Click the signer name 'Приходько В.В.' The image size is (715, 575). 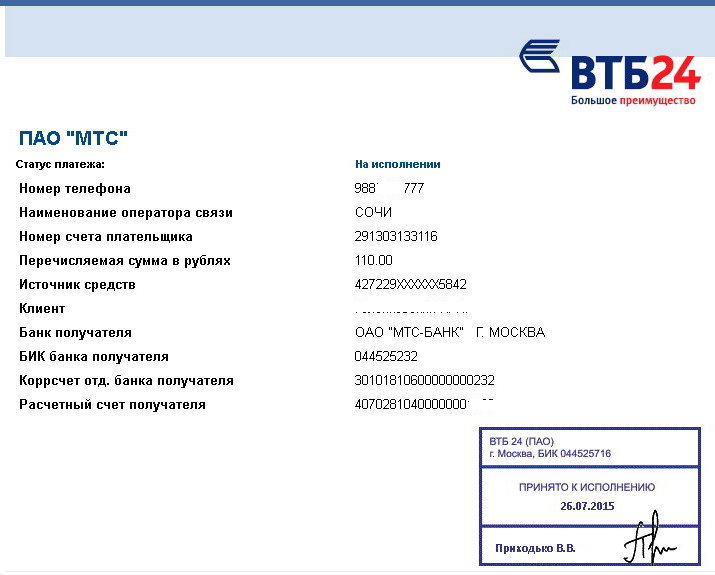click(x=535, y=548)
